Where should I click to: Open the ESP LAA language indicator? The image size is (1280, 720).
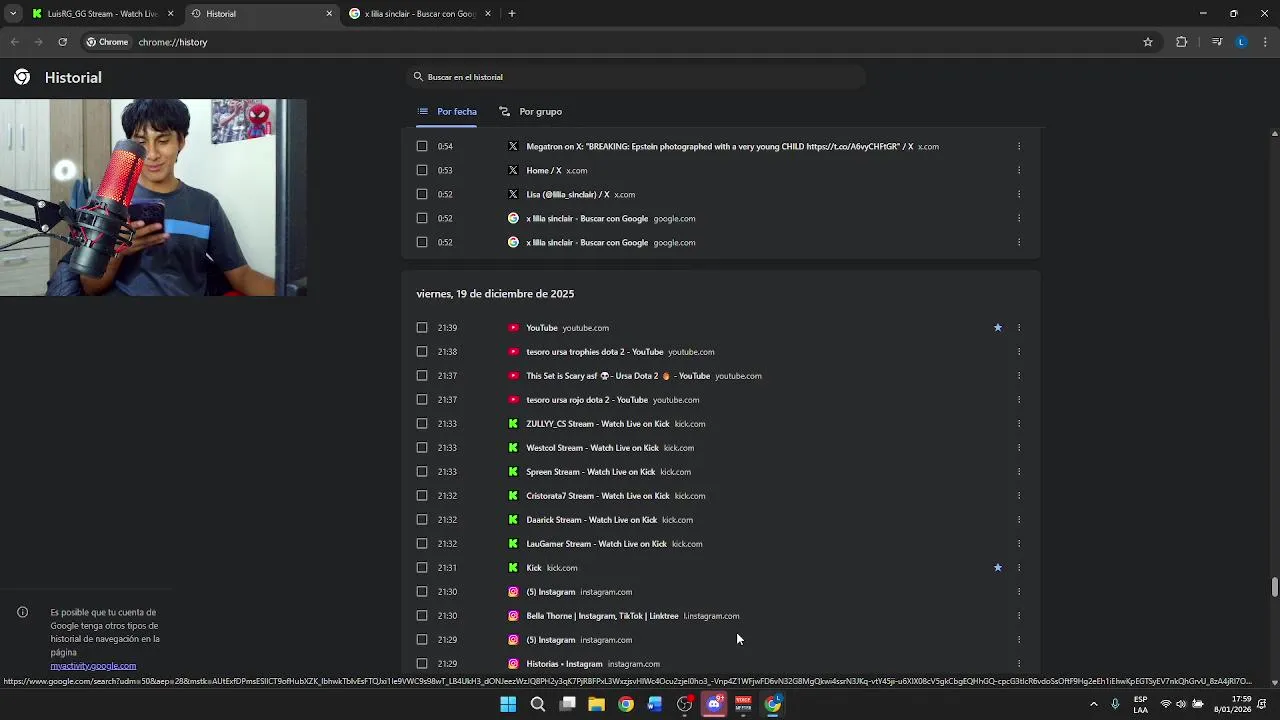point(1140,704)
